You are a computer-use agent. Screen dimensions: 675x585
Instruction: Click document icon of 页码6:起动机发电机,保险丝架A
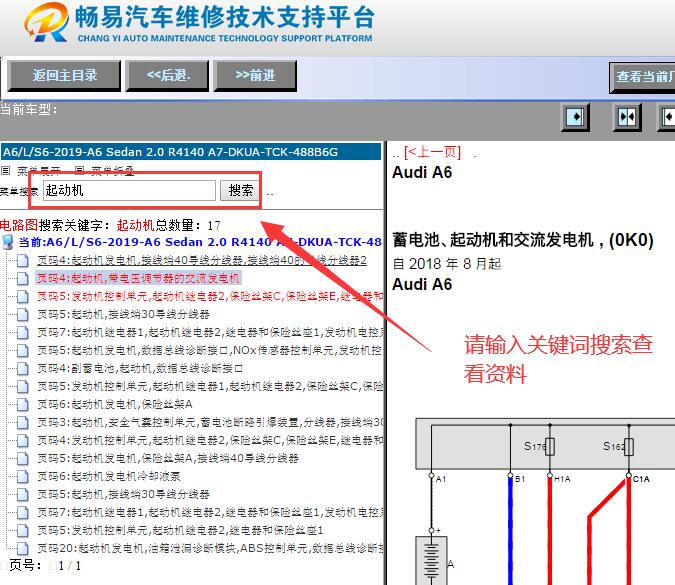click(22, 405)
